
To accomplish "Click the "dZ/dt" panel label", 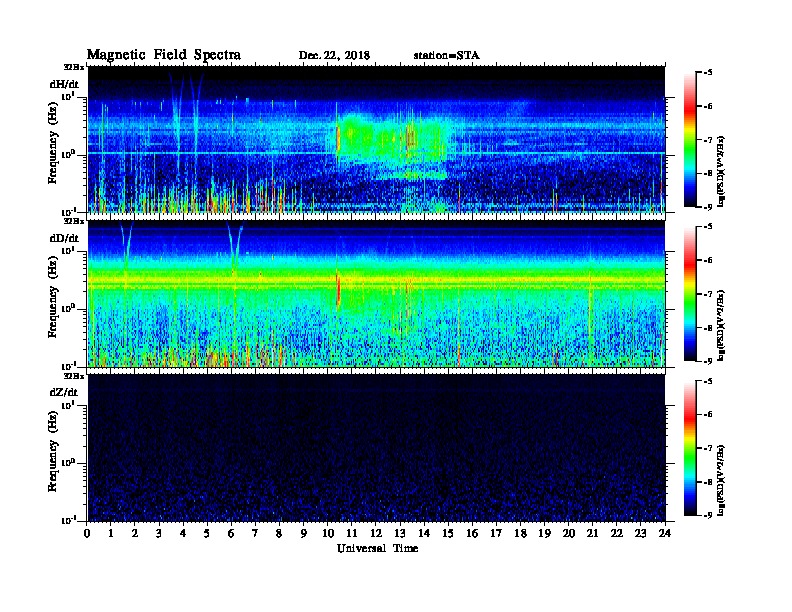I will tap(64, 392).
